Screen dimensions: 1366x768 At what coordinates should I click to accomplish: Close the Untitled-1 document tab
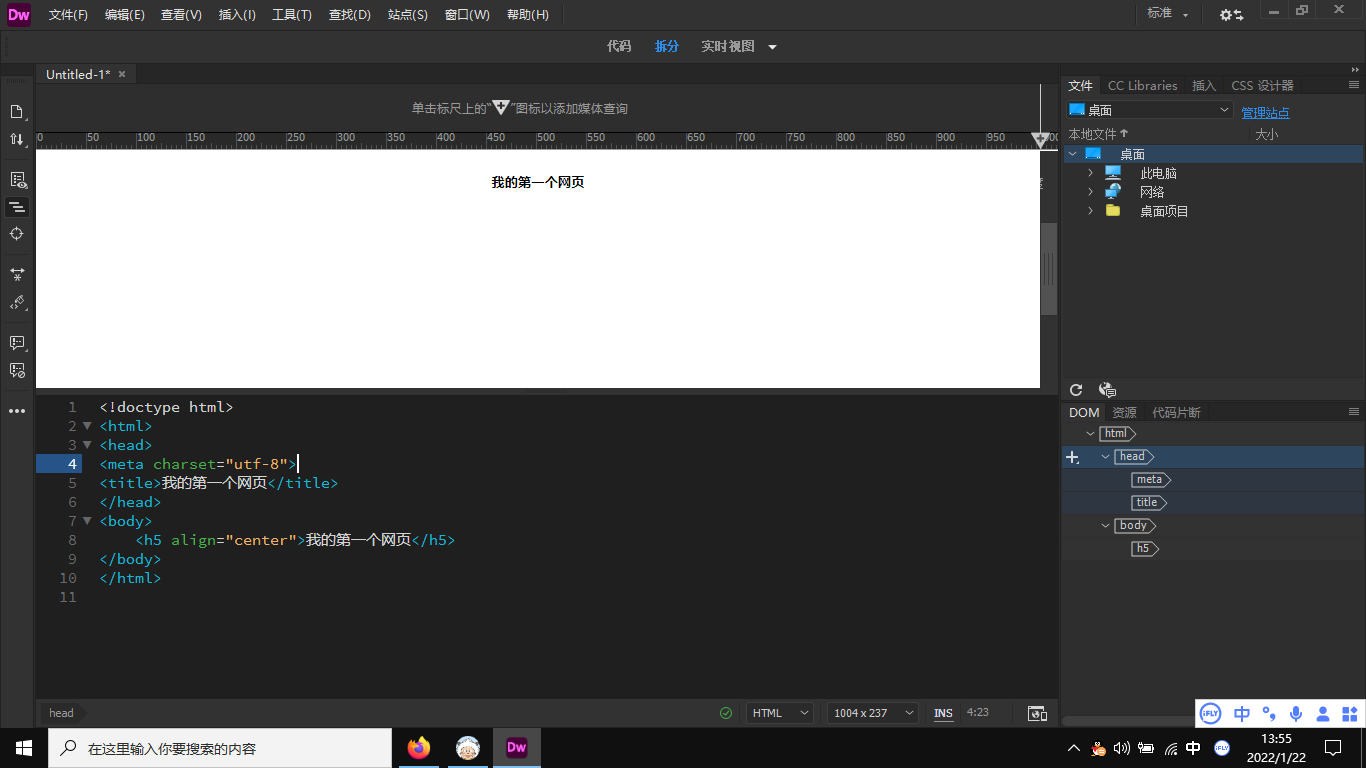coord(122,75)
